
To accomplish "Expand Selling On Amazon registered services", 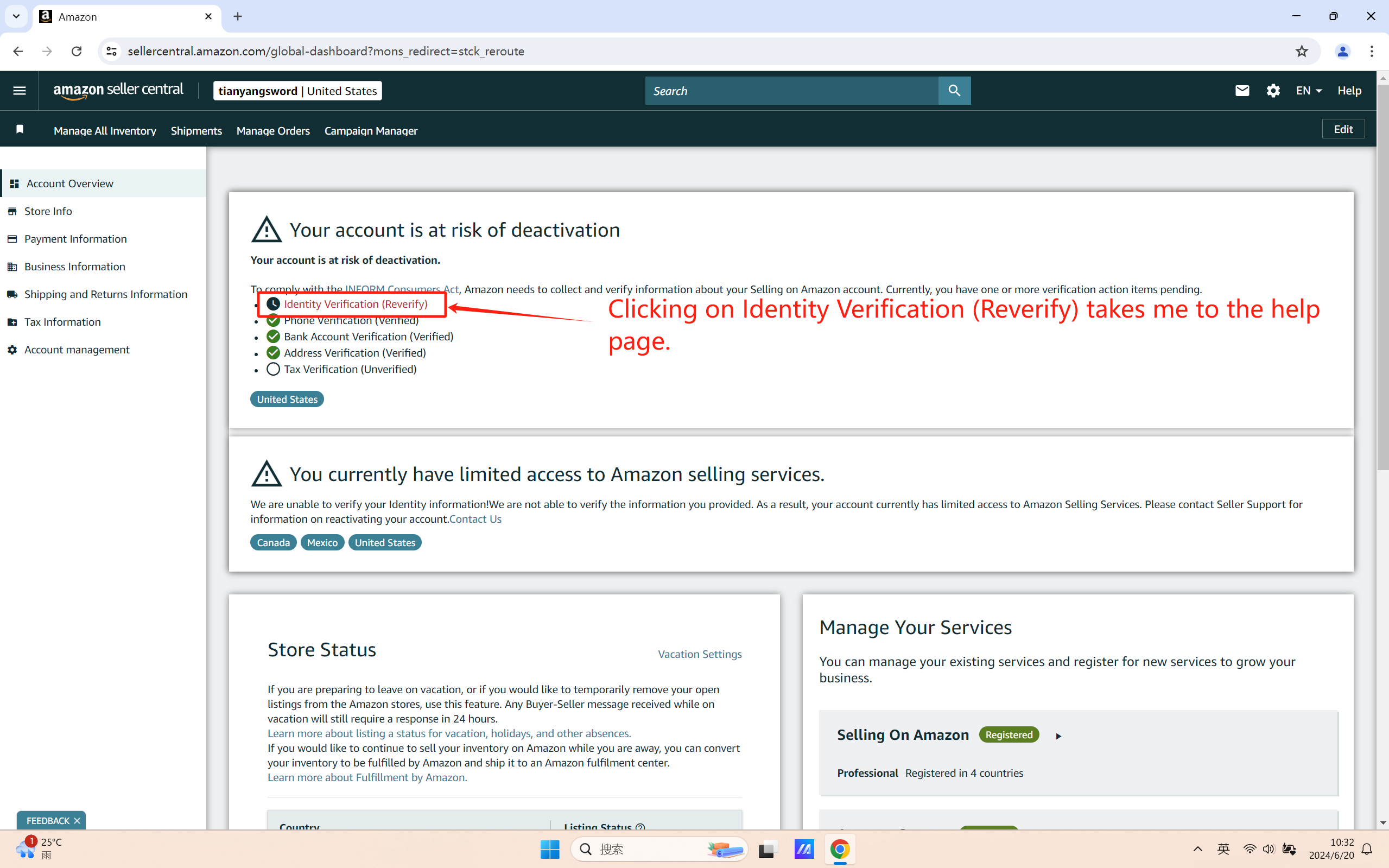I will click(x=1059, y=736).
